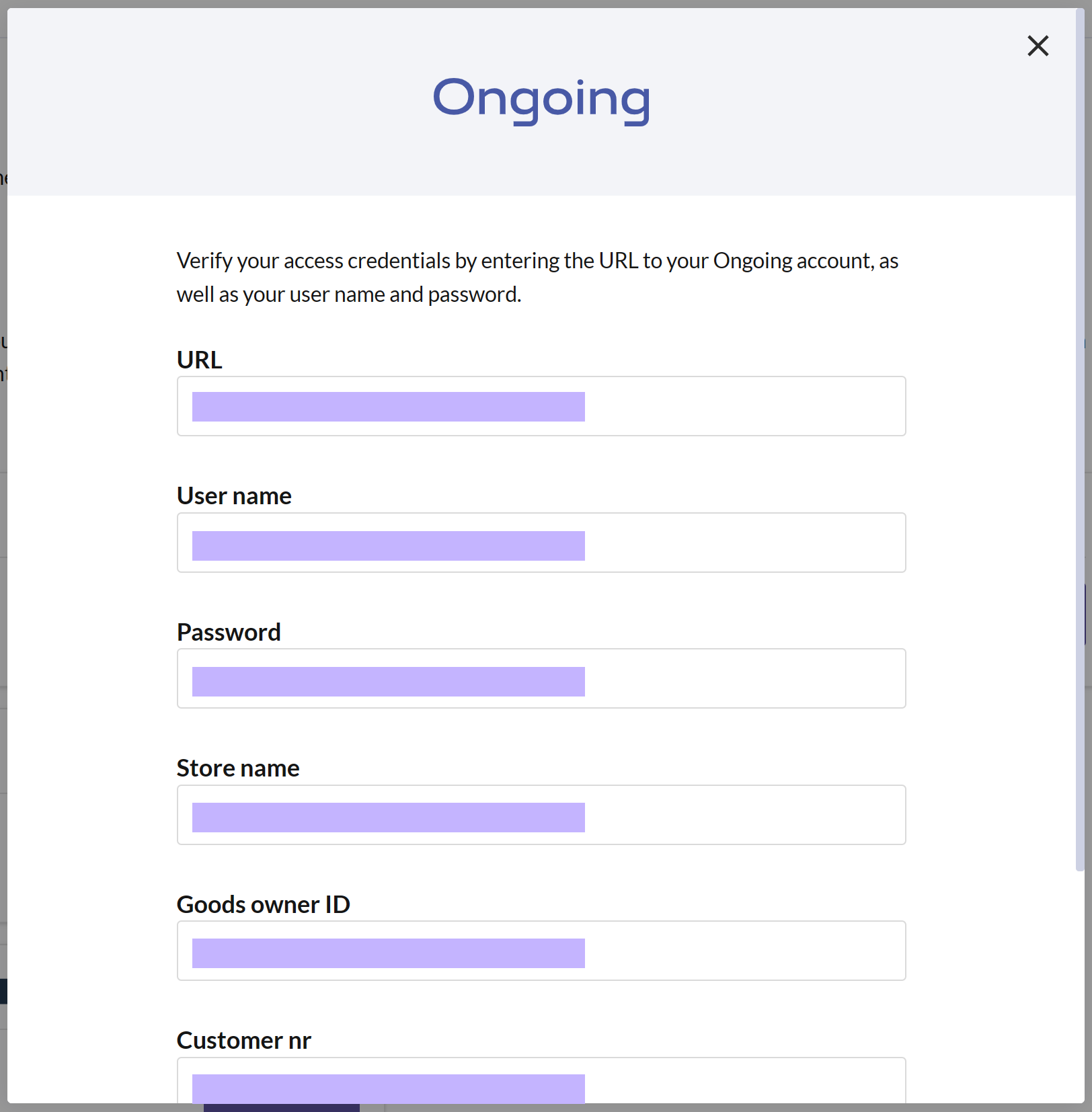The width and height of the screenshot is (1092, 1112).
Task: Click the verify credentials instruction text
Action: point(537,277)
